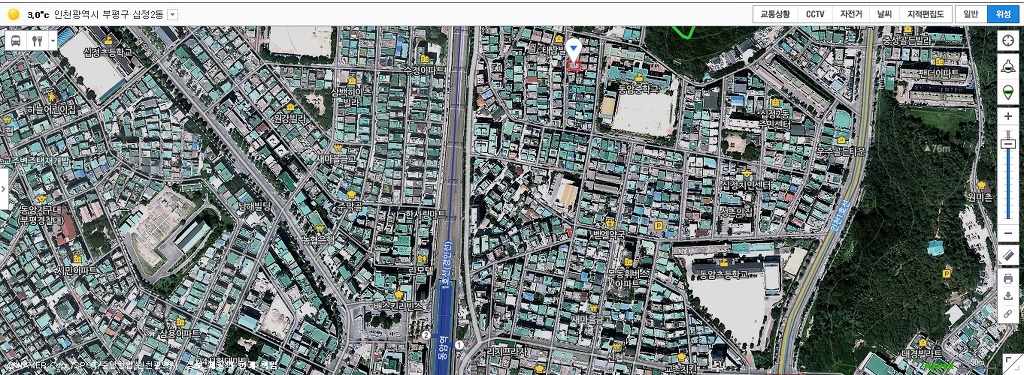
Task: Show bus stops with the bus icon
Action: point(16,40)
